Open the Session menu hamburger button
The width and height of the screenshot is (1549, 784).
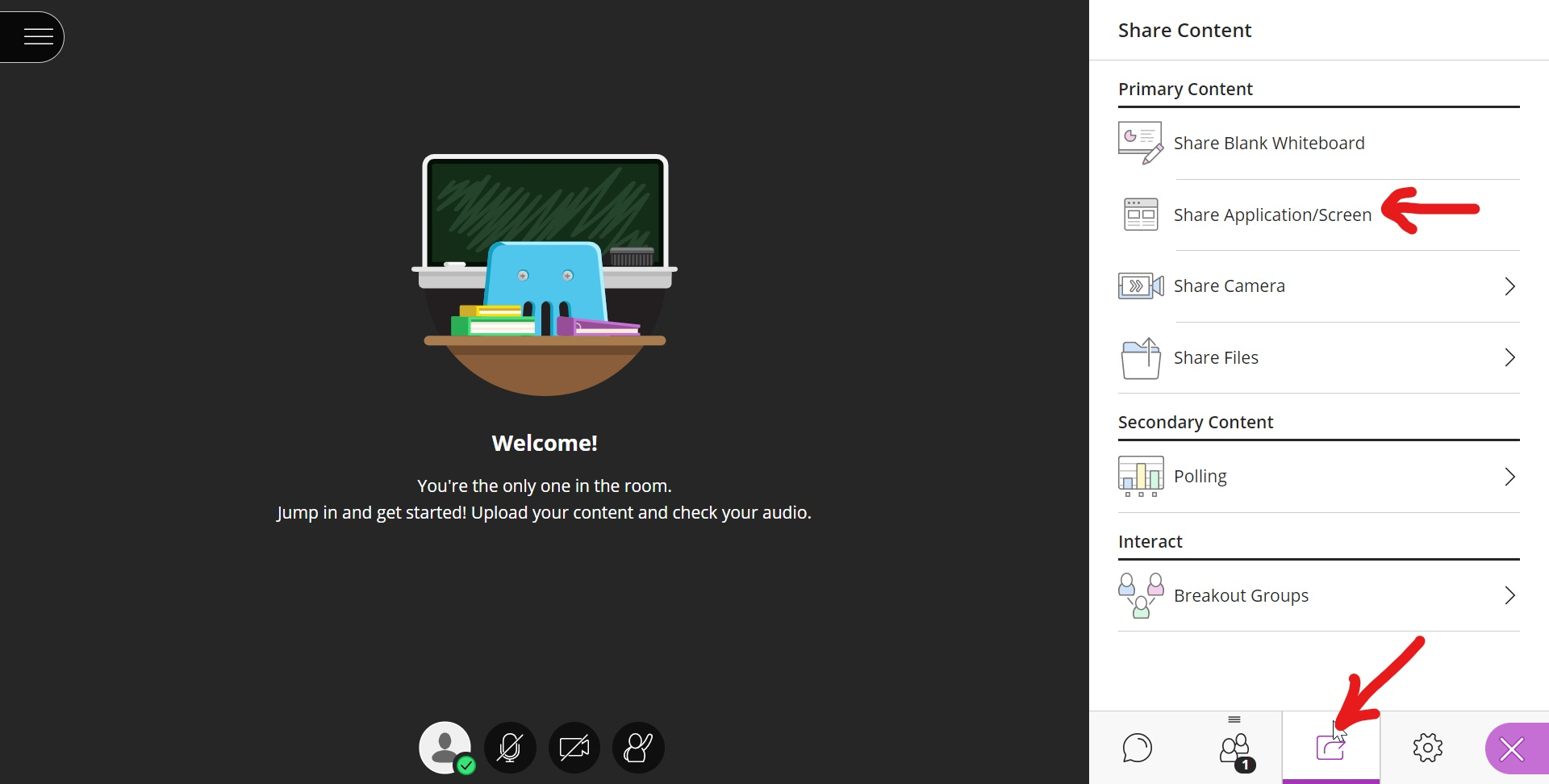coord(37,36)
